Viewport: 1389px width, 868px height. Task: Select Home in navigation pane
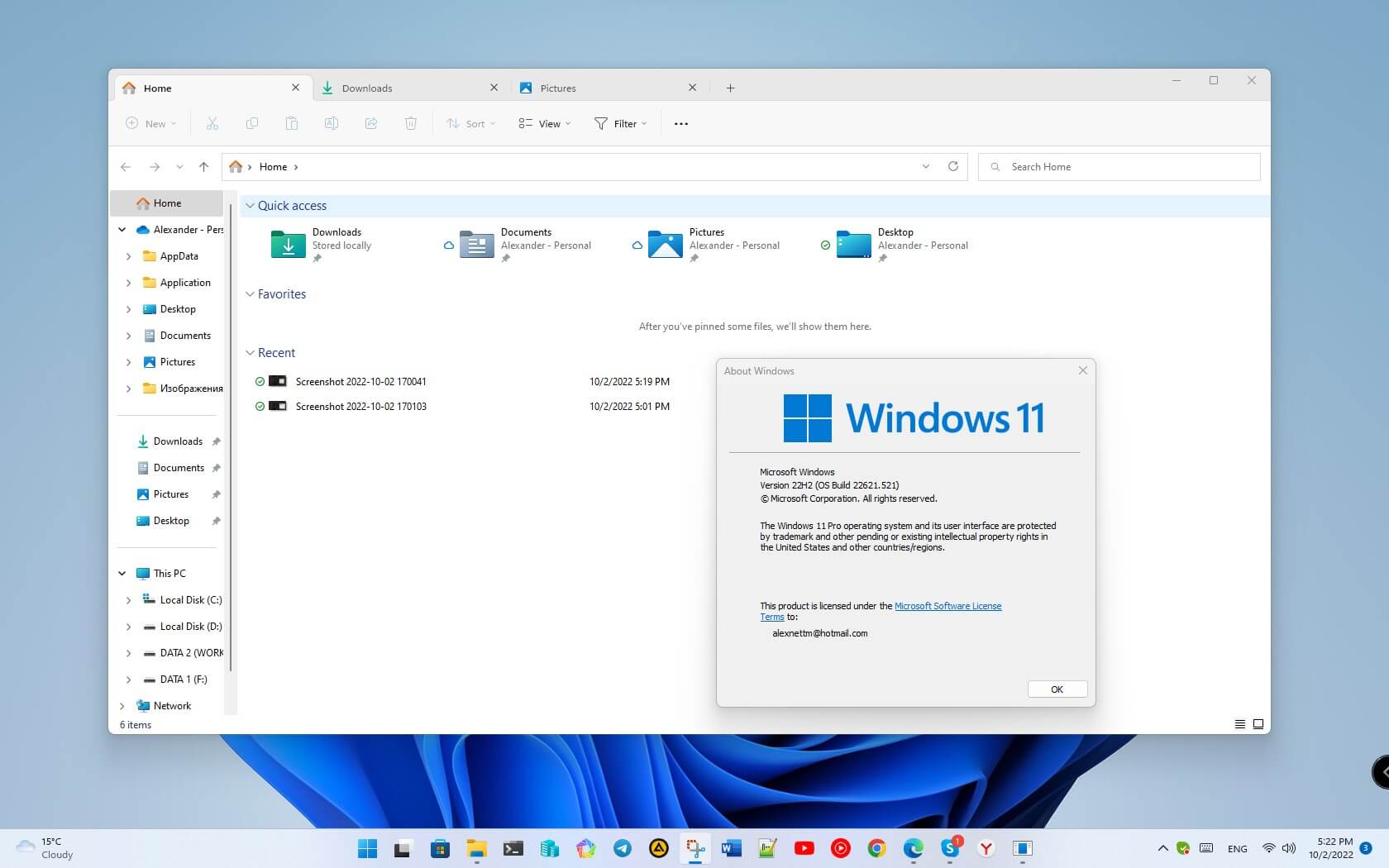167,203
